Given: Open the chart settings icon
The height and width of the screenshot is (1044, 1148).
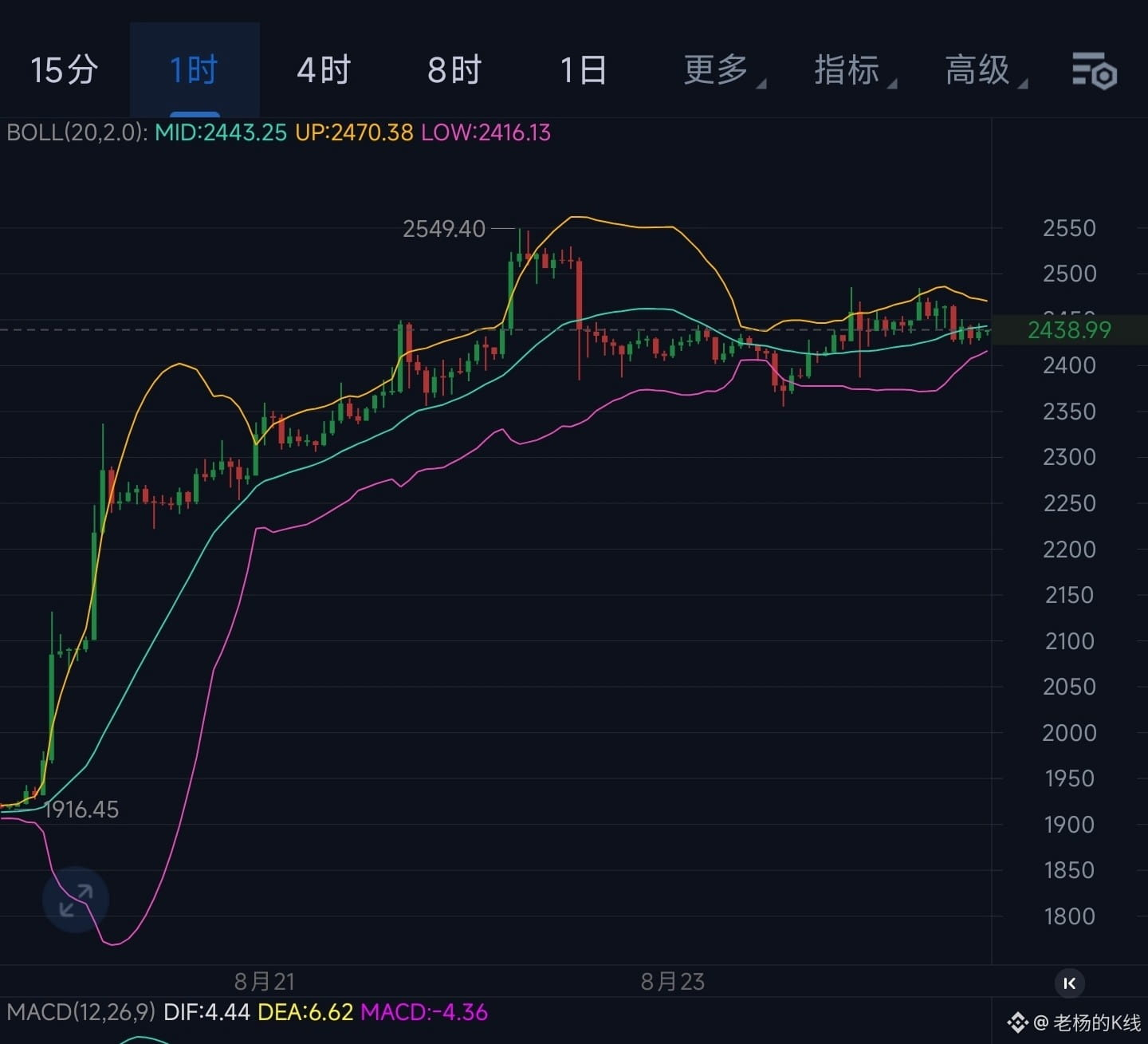Looking at the screenshot, I should 1094,70.
